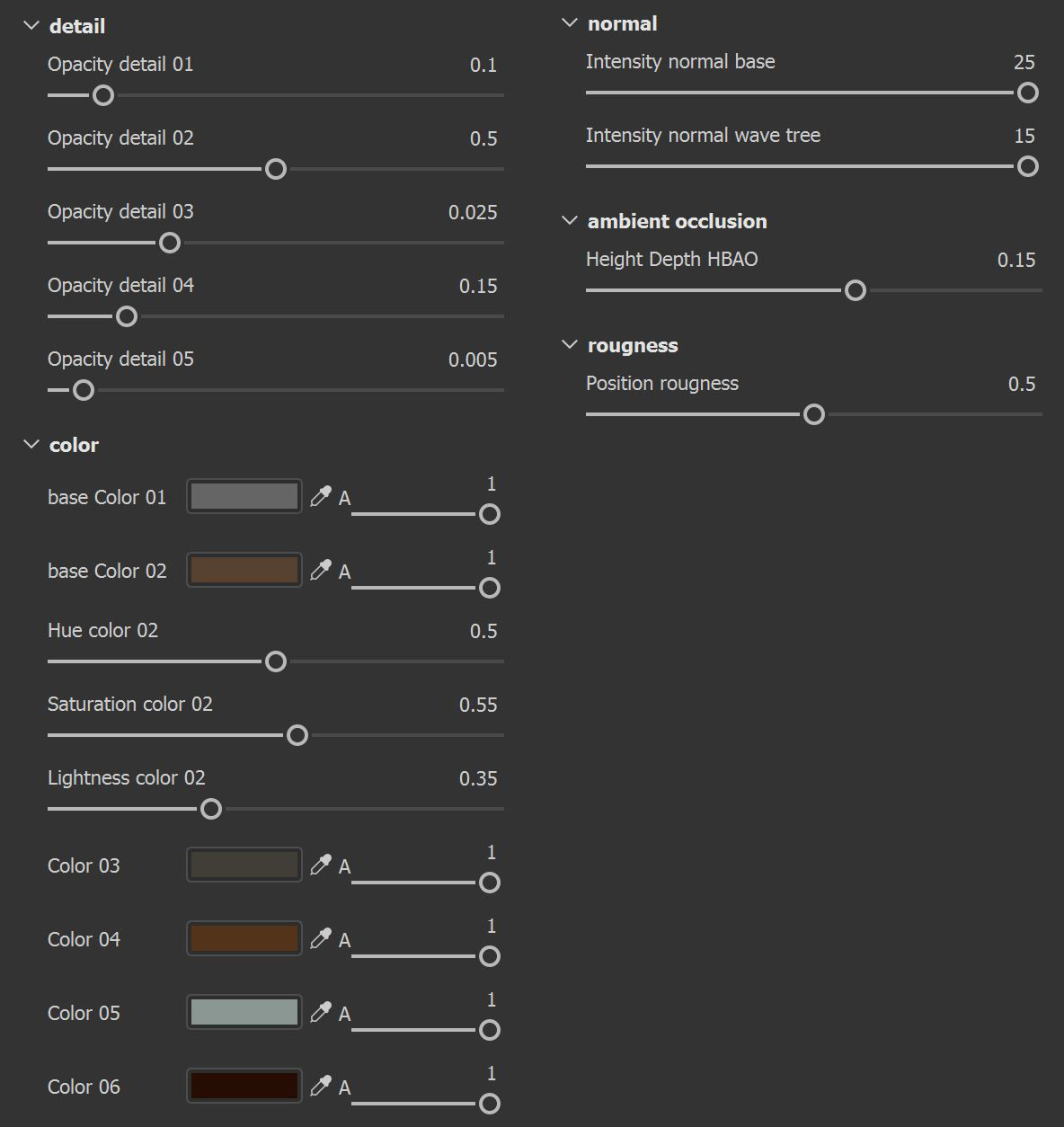Collapse the detail section
Screen dimensions: 1064x1127
31,26
